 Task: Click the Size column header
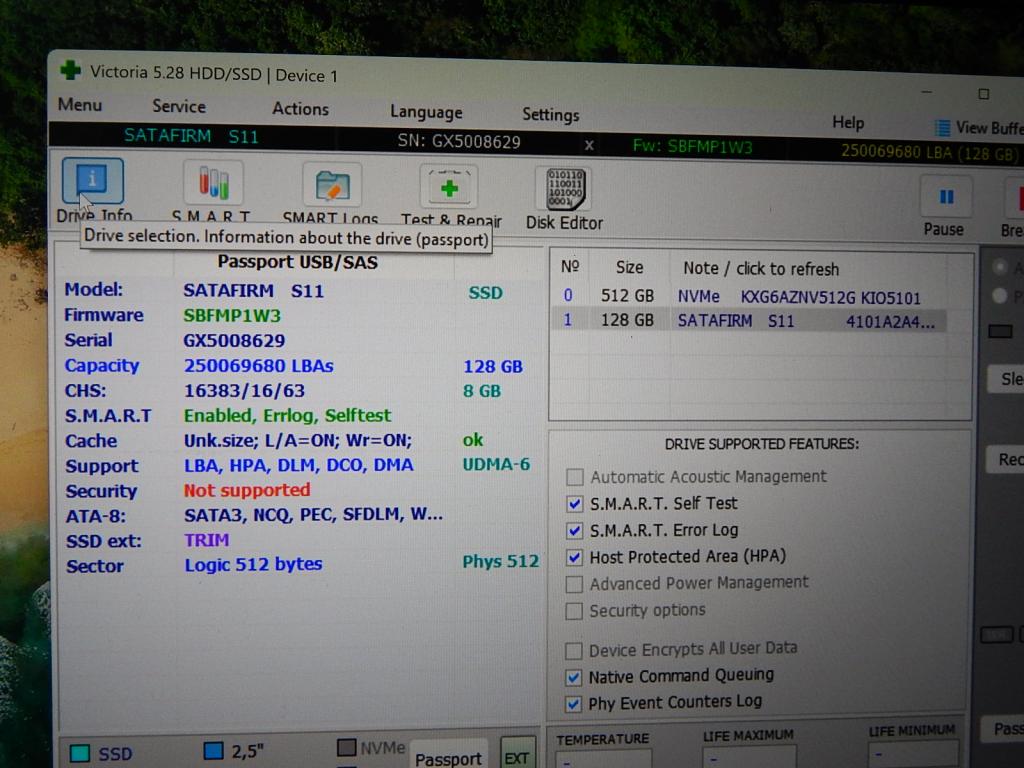[x=630, y=267]
